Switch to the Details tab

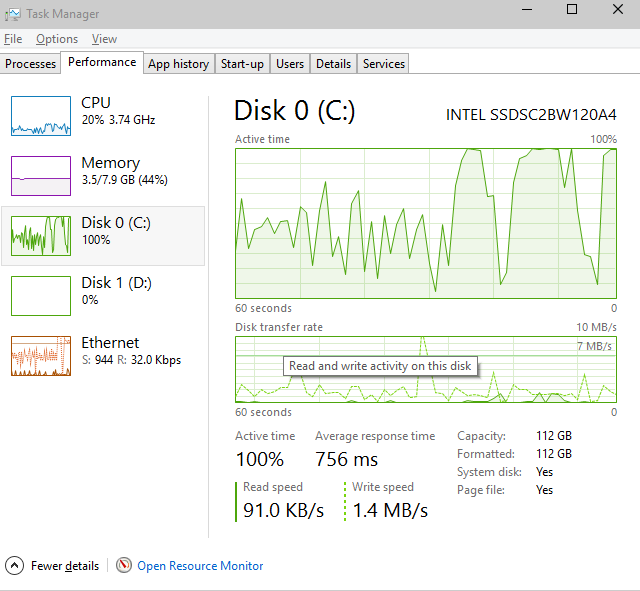(x=333, y=64)
